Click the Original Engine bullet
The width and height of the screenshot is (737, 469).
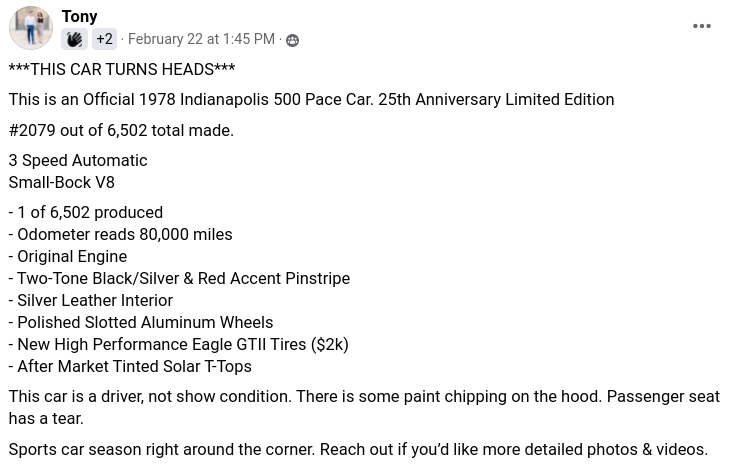click(68, 257)
